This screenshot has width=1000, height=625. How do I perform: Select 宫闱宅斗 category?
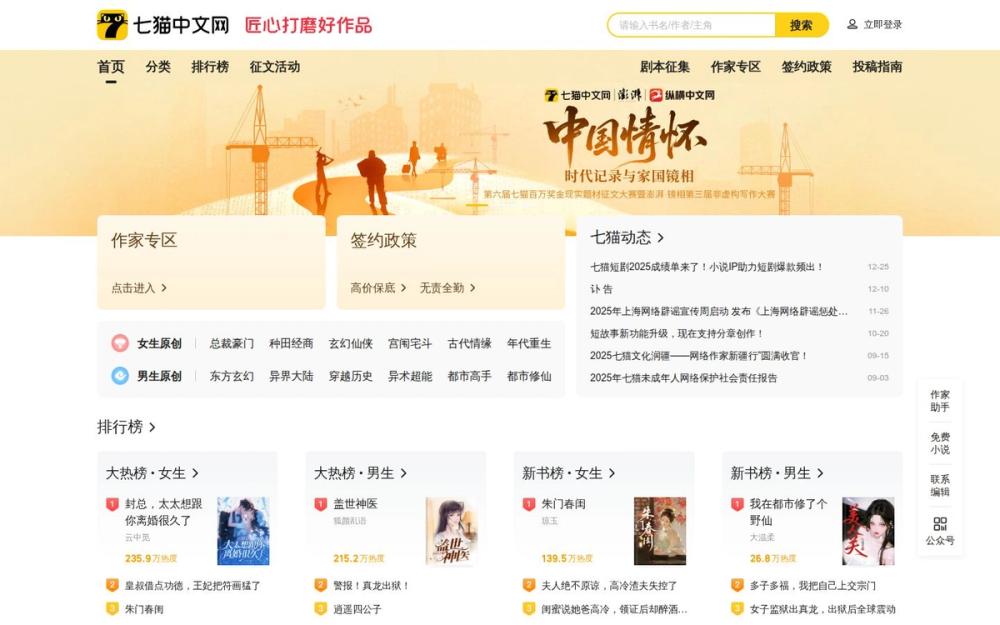pyautogui.click(x=410, y=343)
